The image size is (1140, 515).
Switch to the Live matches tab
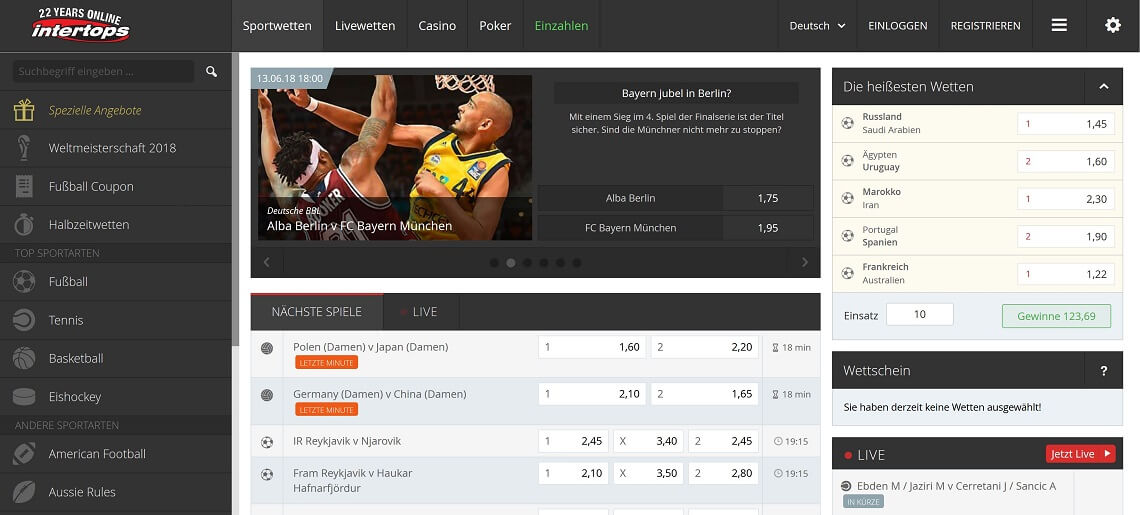point(422,311)
